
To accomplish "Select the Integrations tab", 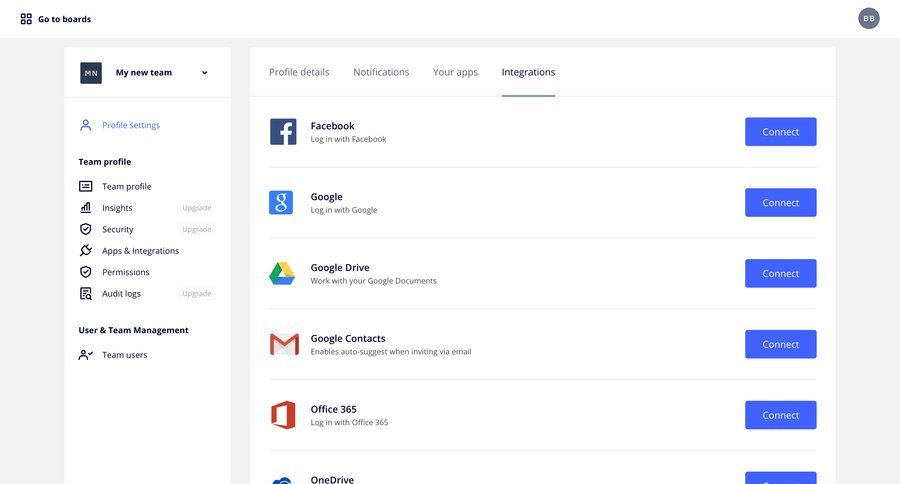I will (x=528, y=72).
